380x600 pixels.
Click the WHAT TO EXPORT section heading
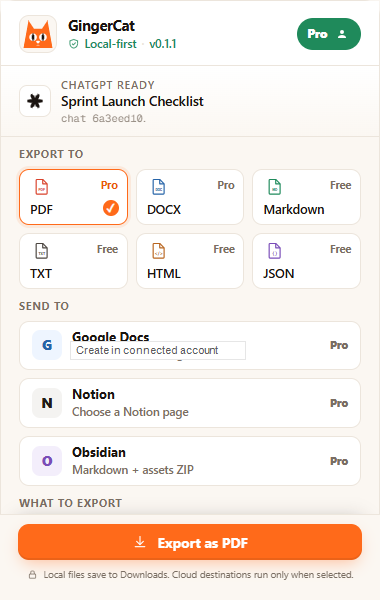click(71, 503)
